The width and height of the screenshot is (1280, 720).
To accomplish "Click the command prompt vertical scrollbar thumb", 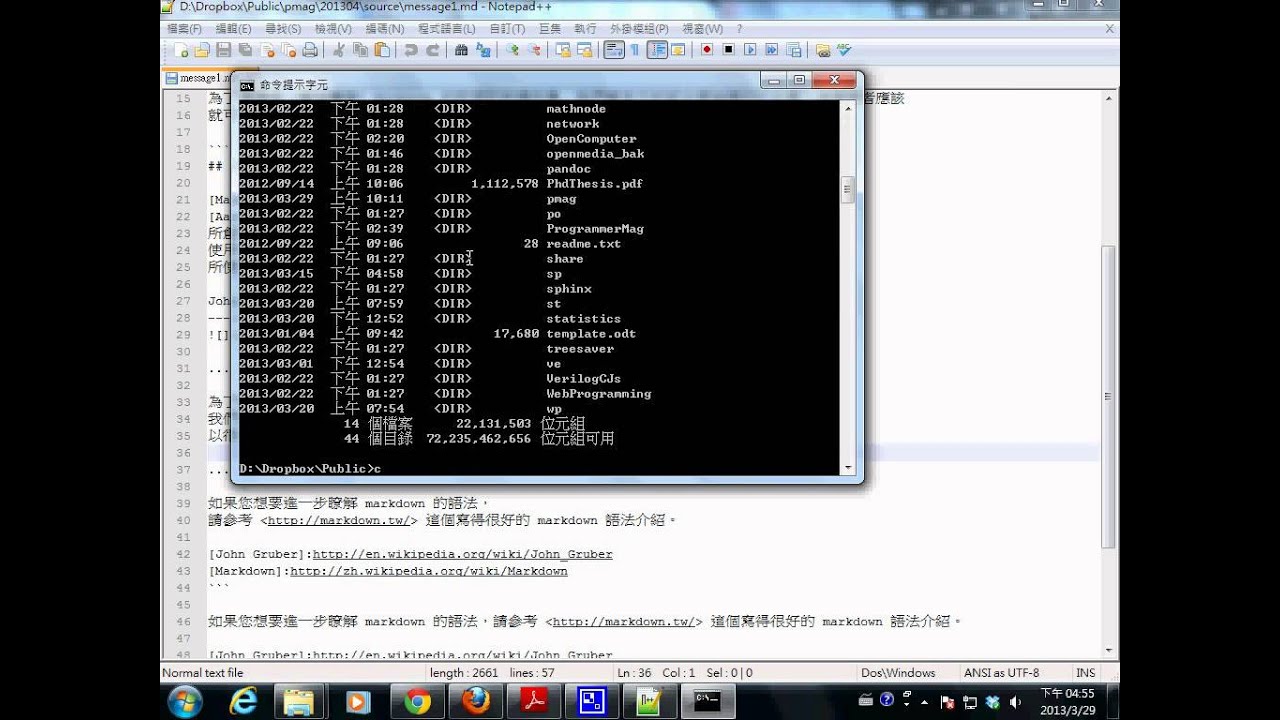I will tap(849, 190).
